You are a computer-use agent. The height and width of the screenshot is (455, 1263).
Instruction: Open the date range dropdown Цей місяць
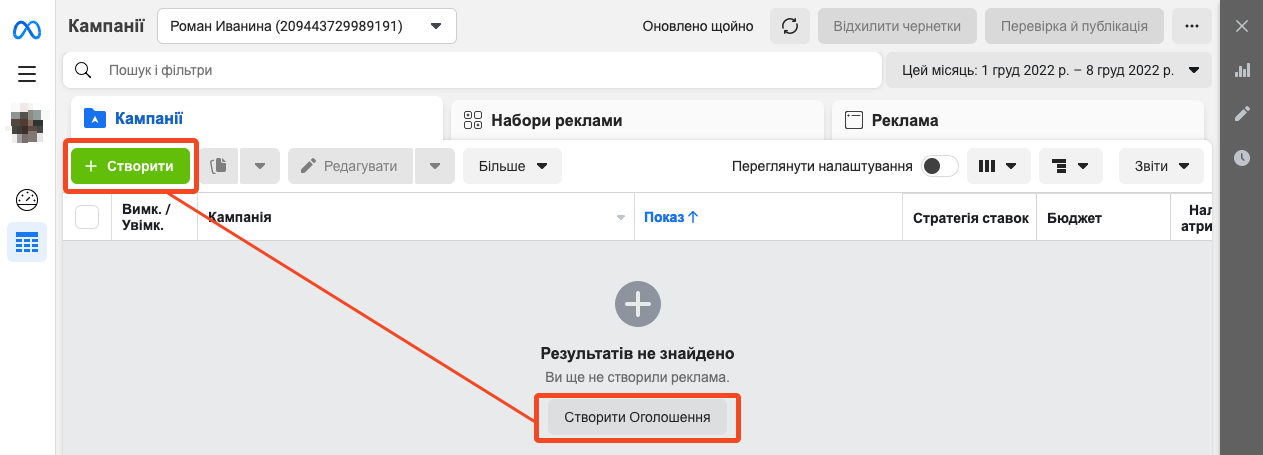(x=1048, y=71)
